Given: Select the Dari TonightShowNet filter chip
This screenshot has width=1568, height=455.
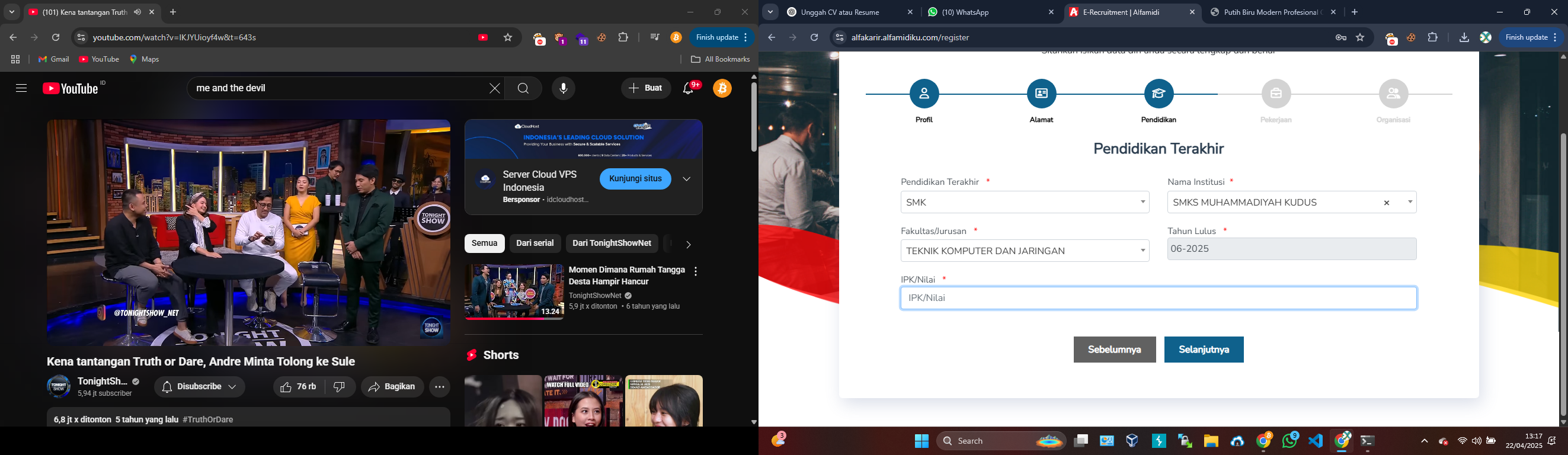Looking at the screenshot, I should pyautogui.click(x=612, y=243).
